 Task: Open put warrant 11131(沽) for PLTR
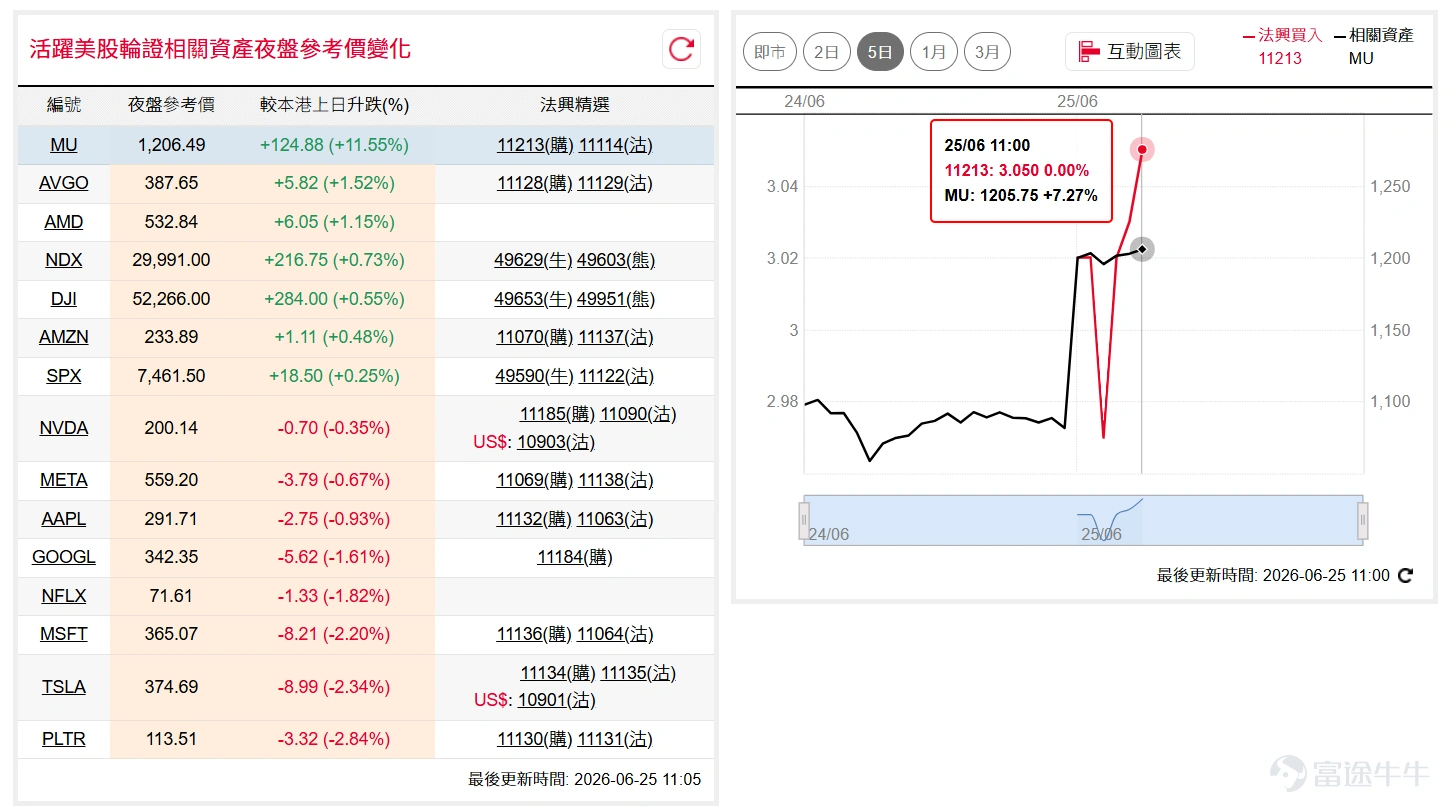616,739
